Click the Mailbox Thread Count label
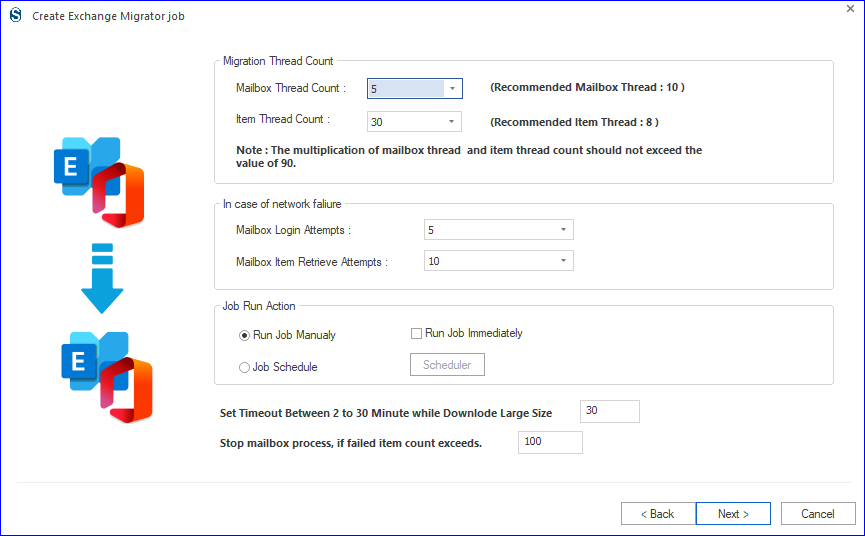865x536 pixels. click(x=291, y=88)
